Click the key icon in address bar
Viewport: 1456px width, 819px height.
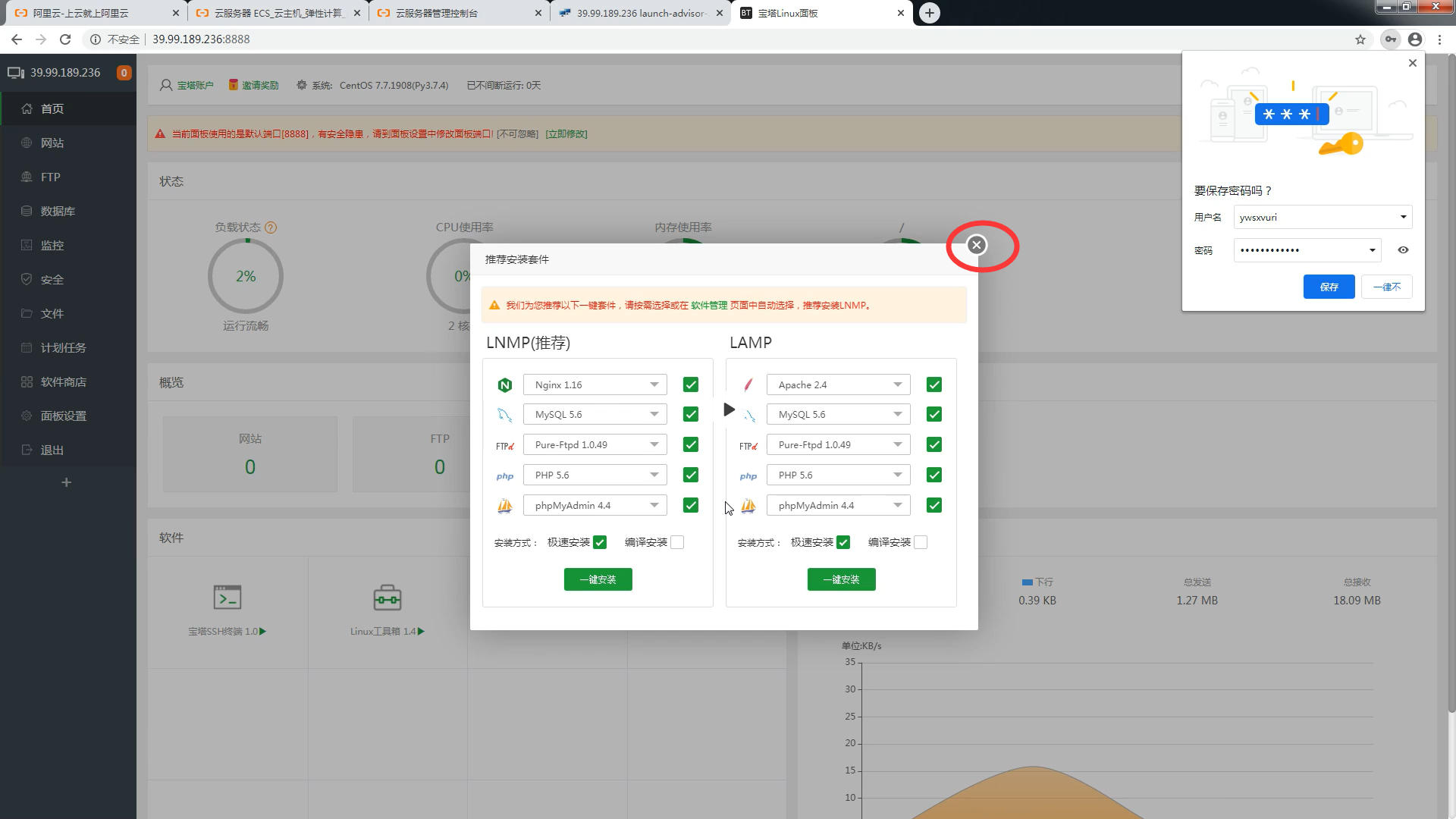[1391, 39]
